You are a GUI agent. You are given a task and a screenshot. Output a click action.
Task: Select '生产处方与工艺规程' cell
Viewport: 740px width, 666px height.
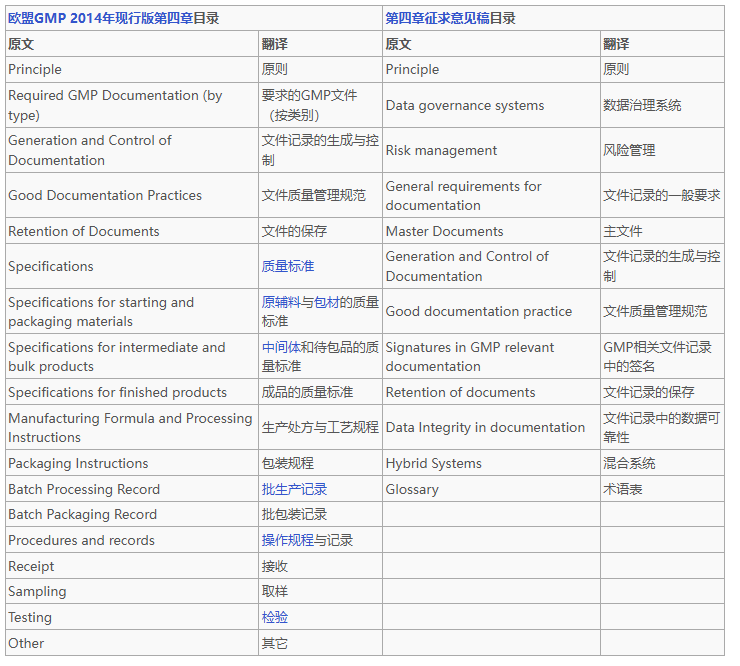tap(320, 428)
